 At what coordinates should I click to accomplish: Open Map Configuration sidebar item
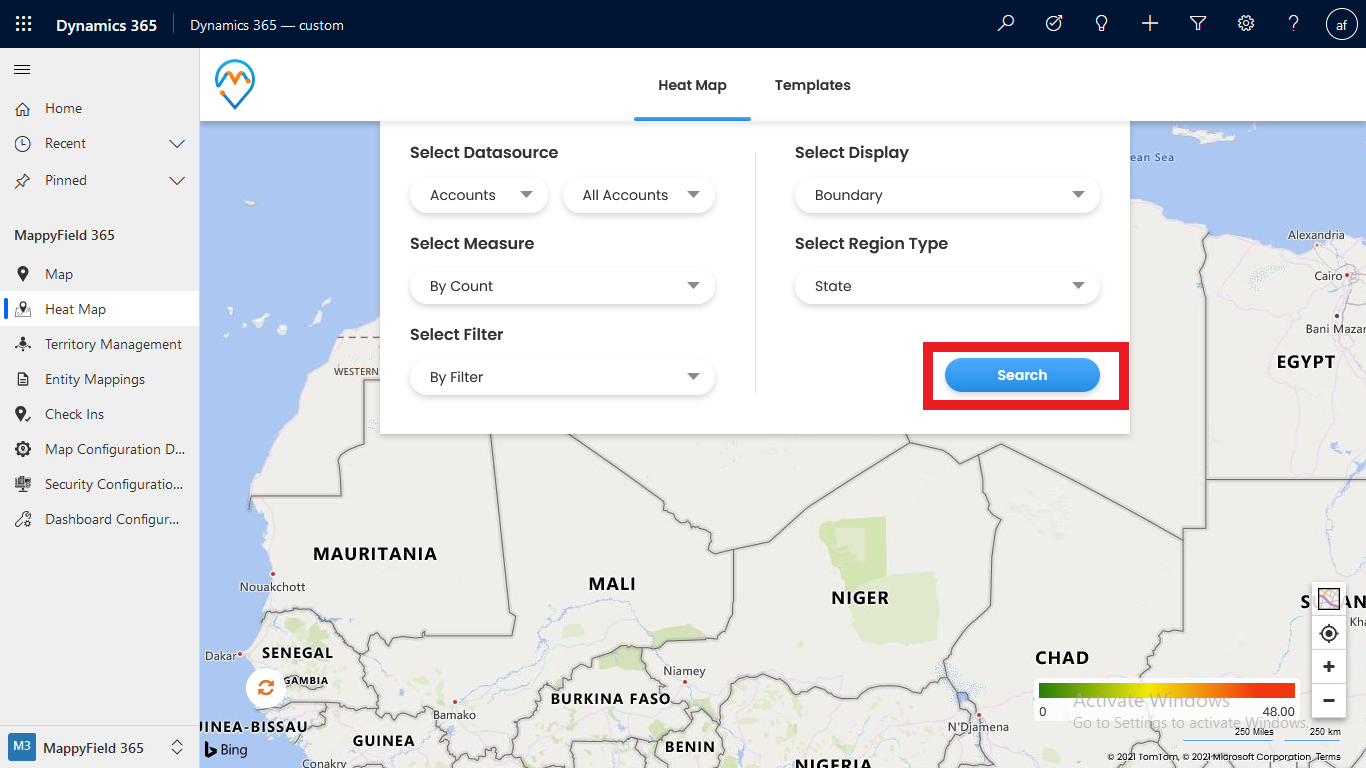point(100,449)
